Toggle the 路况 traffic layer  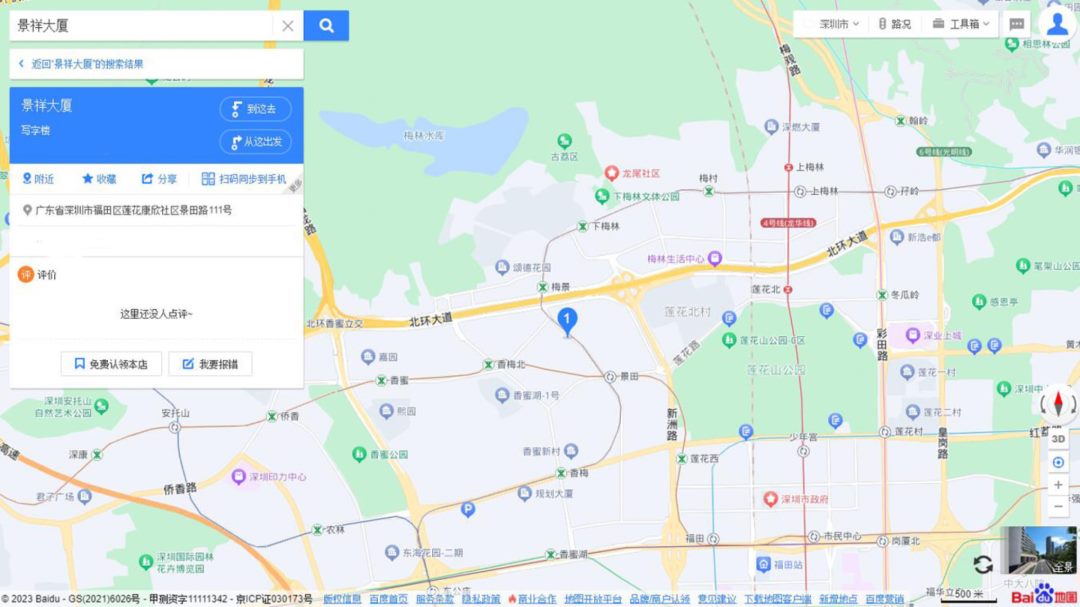895,24
